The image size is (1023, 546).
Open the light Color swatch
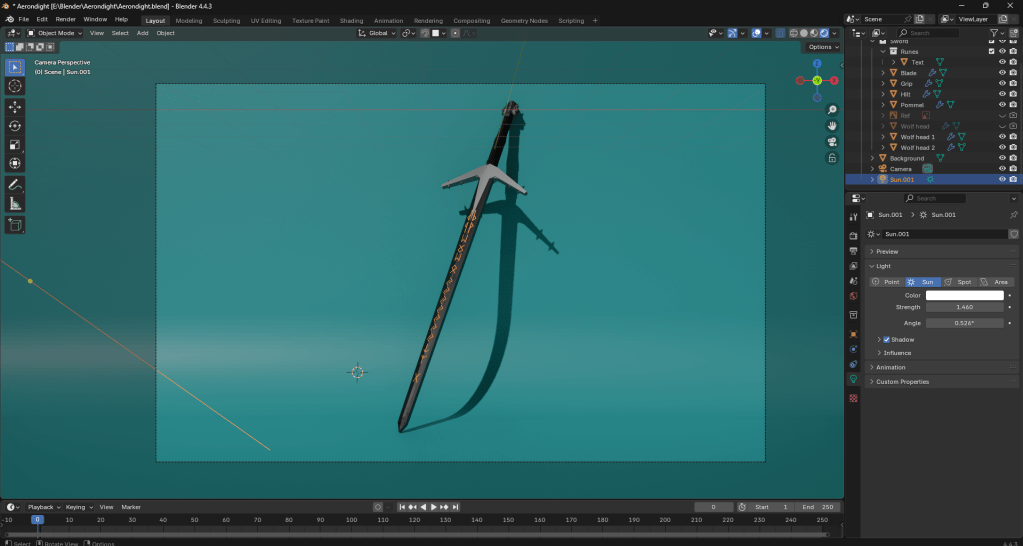[964, 295]
